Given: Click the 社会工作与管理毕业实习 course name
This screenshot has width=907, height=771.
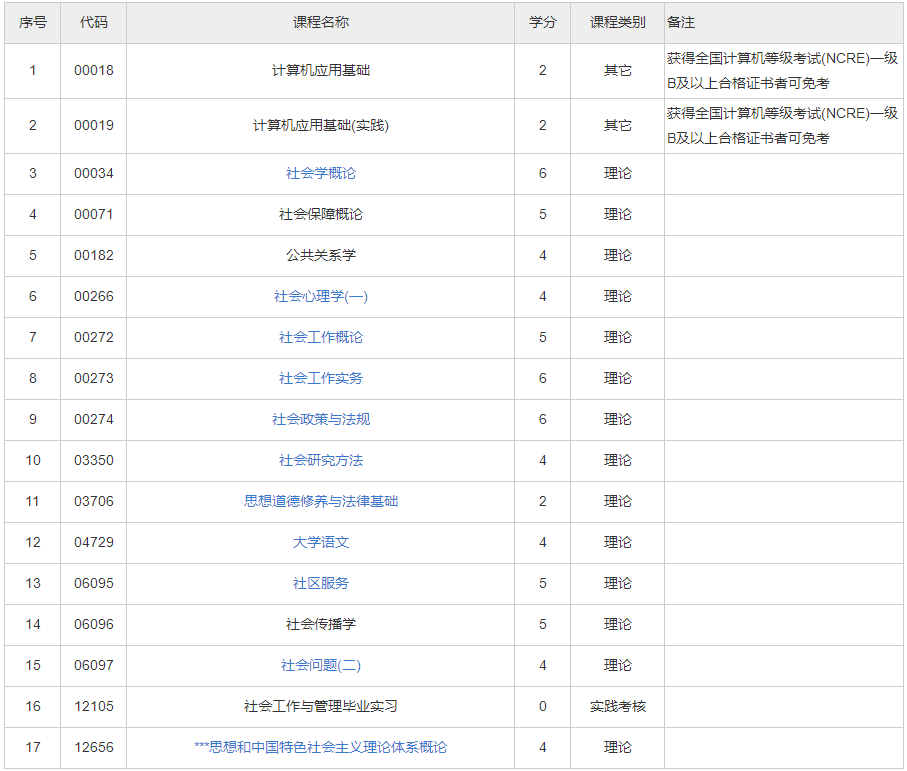Looking at the screenshot, I should pos(320,707).
